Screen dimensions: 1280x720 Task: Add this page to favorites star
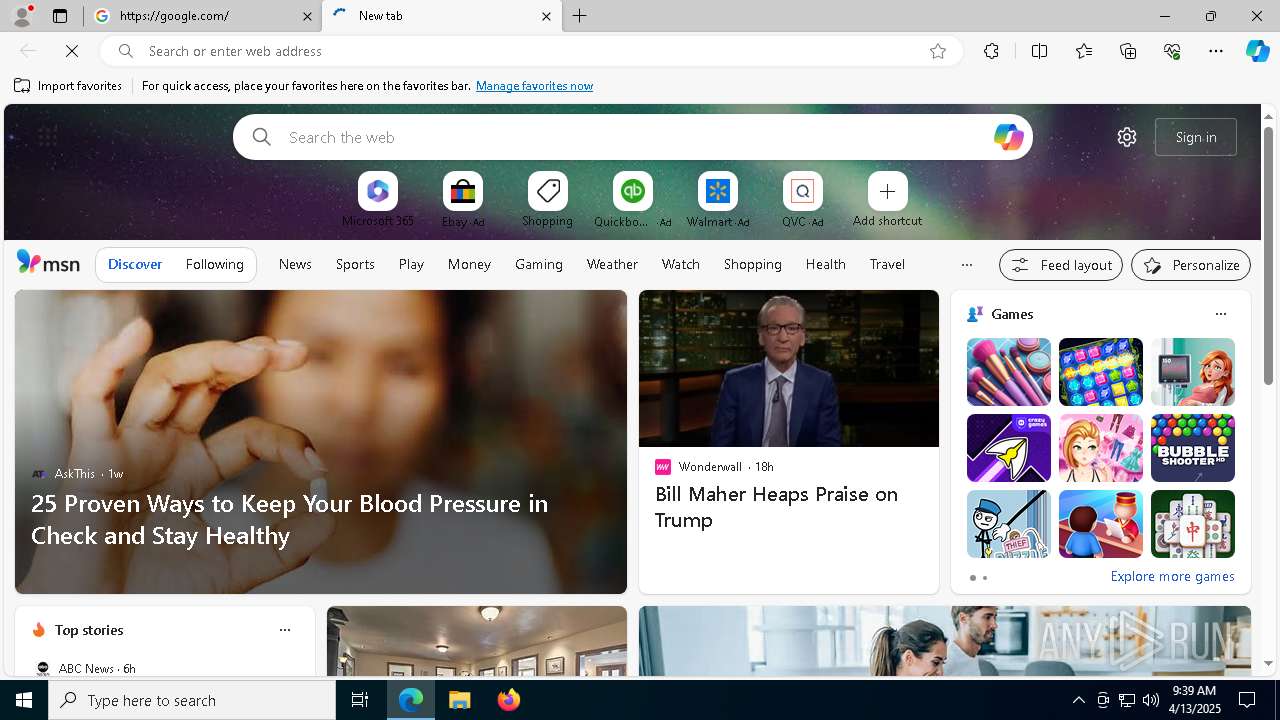tap(938, 51)
